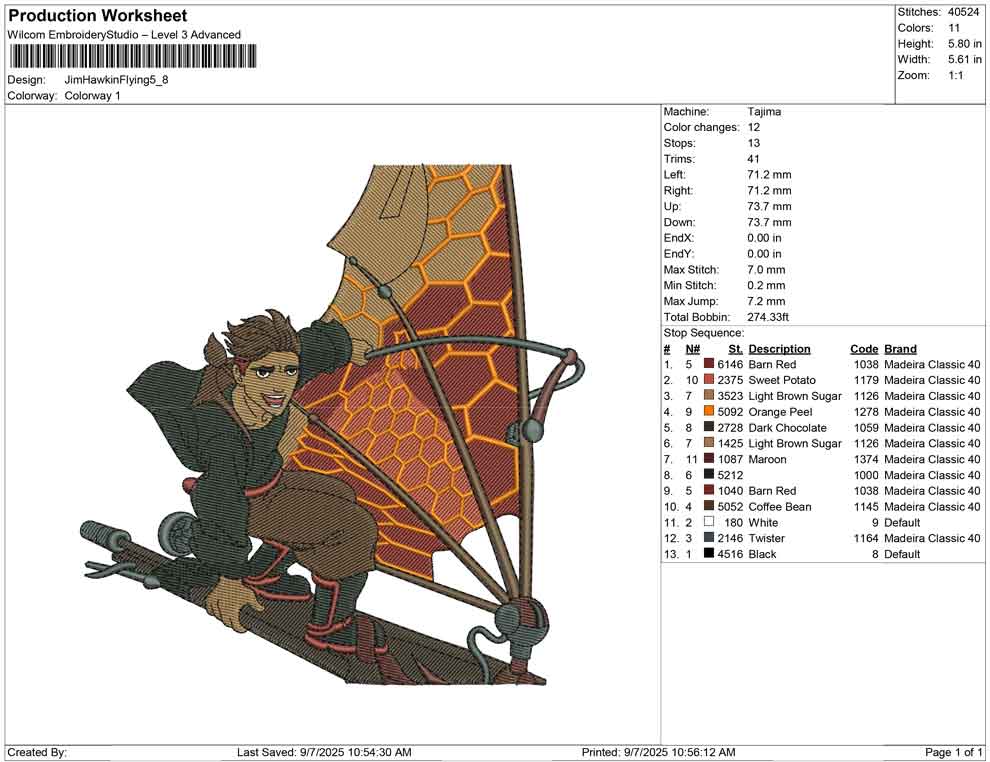
Task: Click the Colors value '11'
Action: click(x=954, y=28)
